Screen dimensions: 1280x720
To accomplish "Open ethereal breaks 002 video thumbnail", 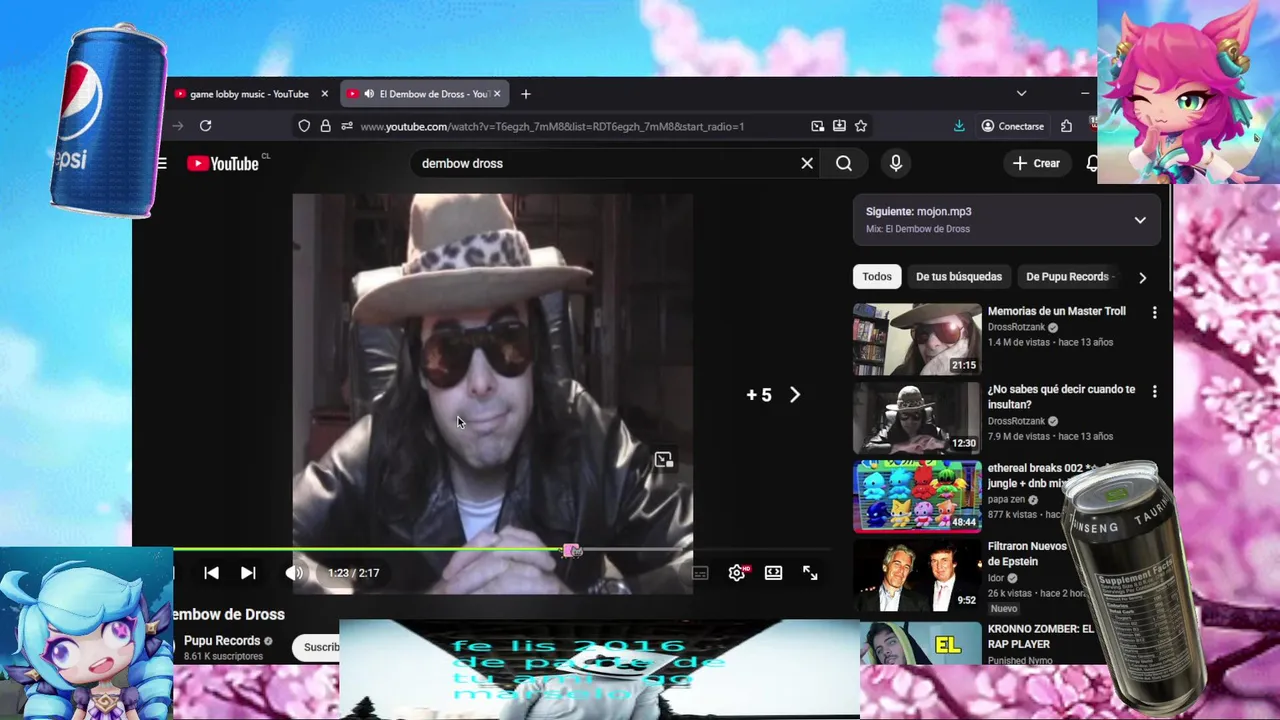I will [917, 496].
